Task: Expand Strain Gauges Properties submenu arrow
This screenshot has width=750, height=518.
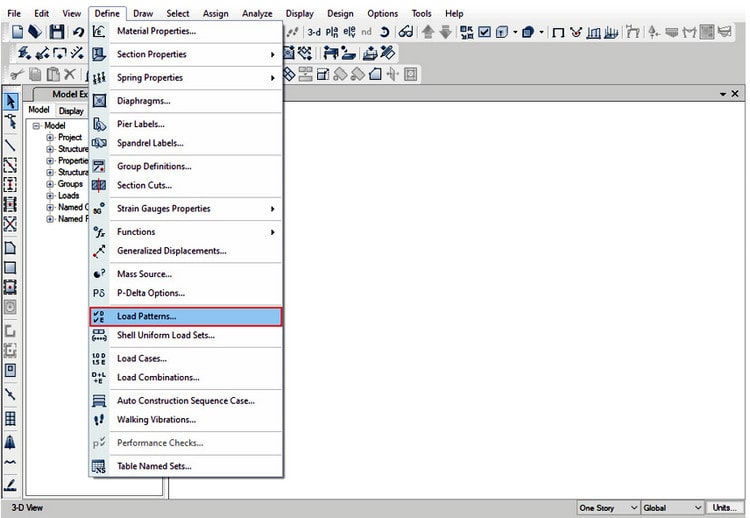Action: pyautogui.click(x=273, y=209)
